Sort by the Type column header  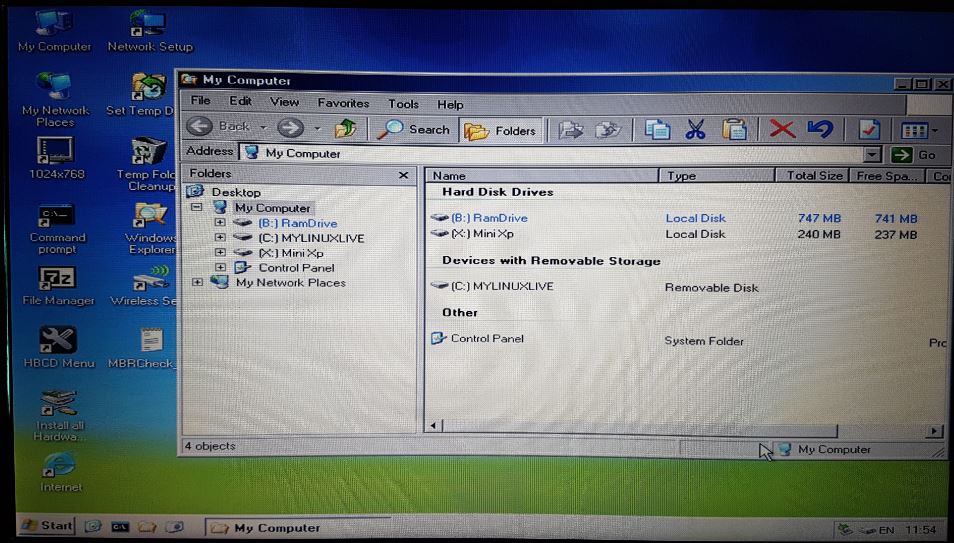pyautogui.click(x=717, y=175)
